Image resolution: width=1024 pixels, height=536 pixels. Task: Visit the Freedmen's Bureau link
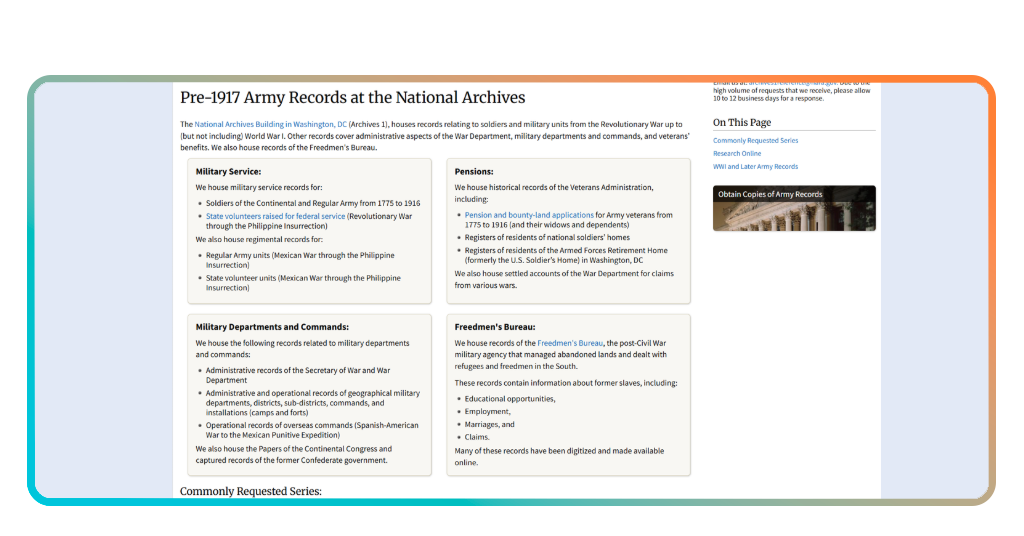coord(569,343)
